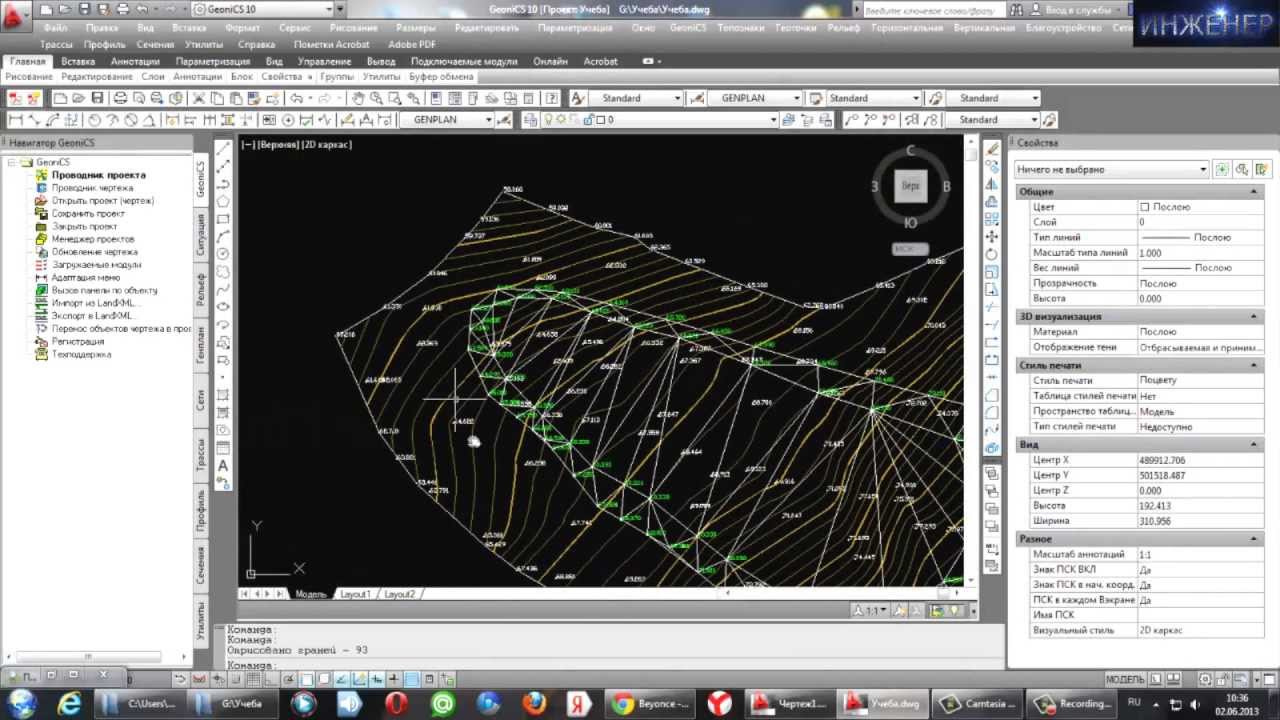The height and width of the screenshot is (720, 1280).
Task: Click the ViewCube 'Верх' face
Action: [910, 186]
